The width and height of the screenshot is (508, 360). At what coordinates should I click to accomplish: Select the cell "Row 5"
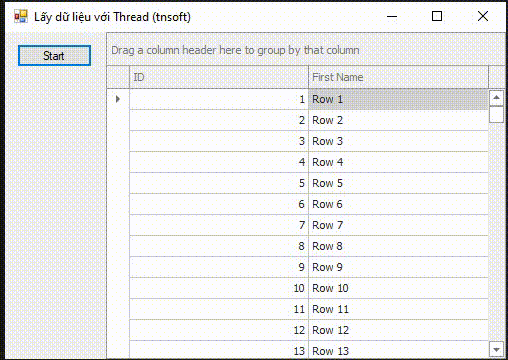point(398,183)
